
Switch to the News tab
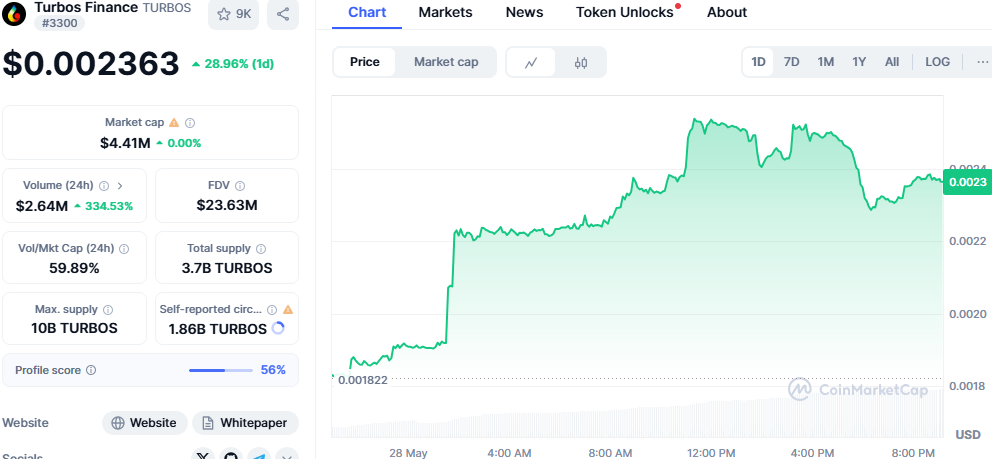pos(524,13)
